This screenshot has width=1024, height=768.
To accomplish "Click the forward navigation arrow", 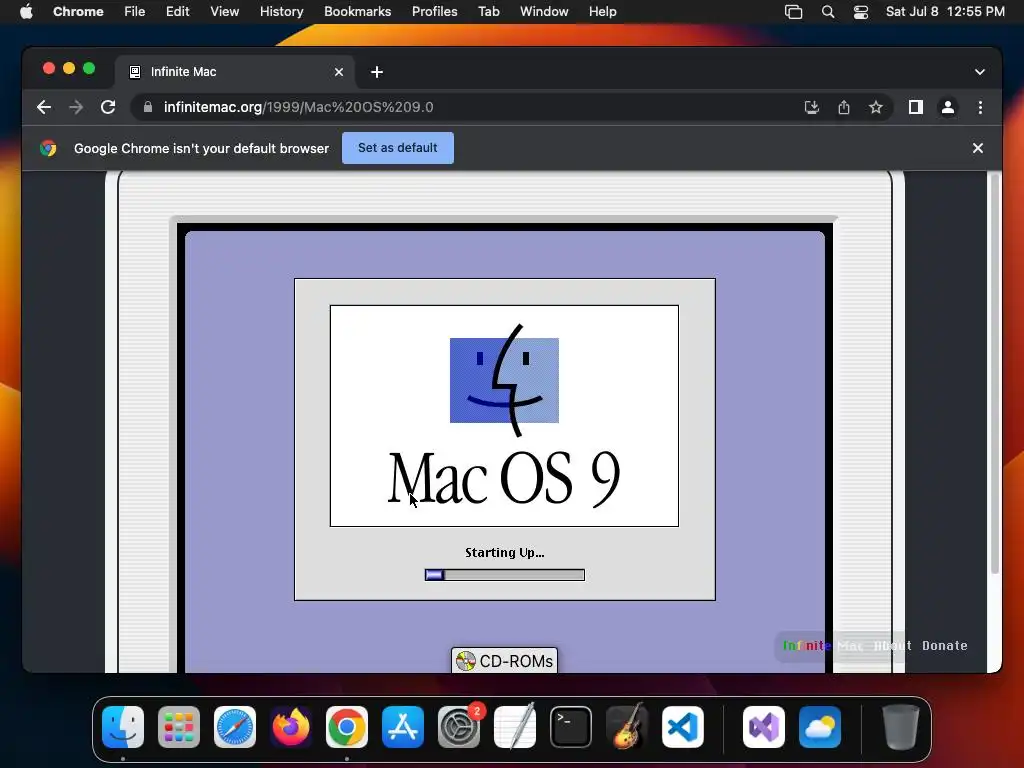I will pyautogui.click(x=76, y=107).
